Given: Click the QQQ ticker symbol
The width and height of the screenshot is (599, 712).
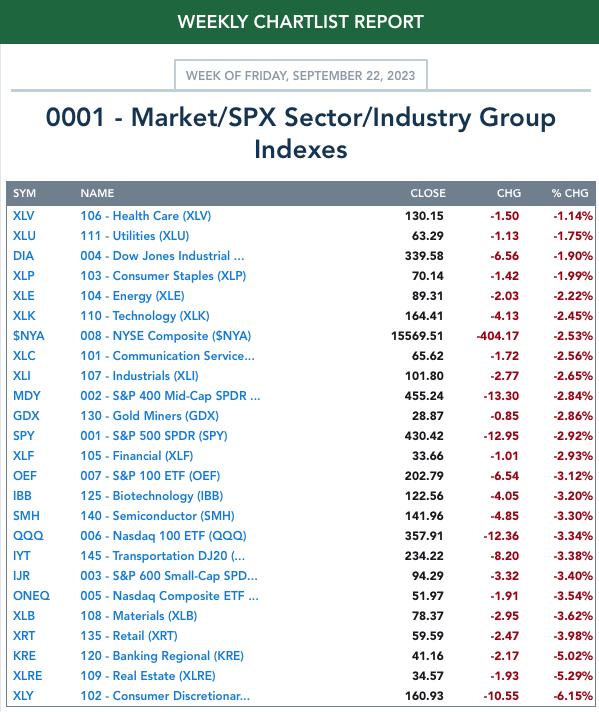Looking at the screenshot, I should point(28,535).
